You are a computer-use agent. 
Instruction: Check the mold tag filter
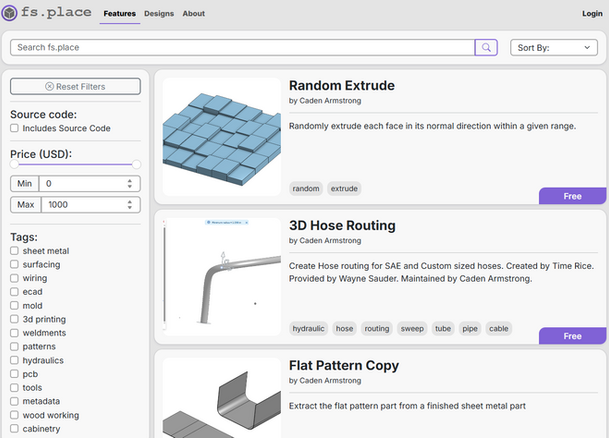(14, 306)
